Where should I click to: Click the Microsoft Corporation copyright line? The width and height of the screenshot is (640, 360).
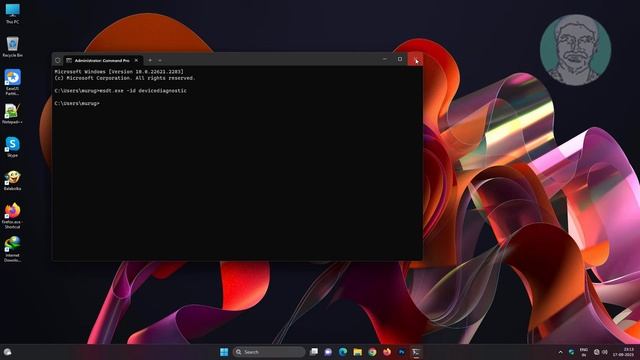(125, 78)
